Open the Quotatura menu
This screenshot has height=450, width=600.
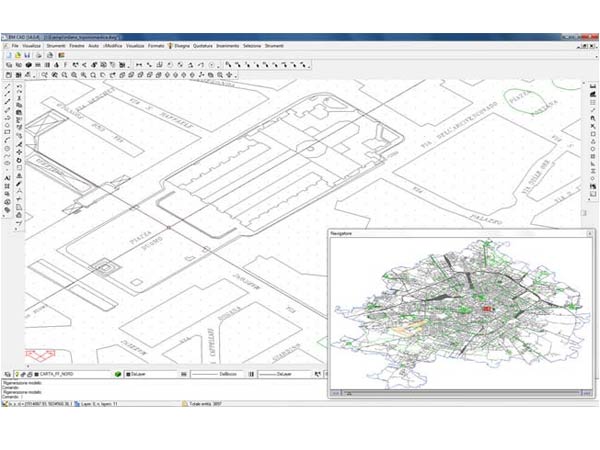pyautogui.click(x=204, y=46)
